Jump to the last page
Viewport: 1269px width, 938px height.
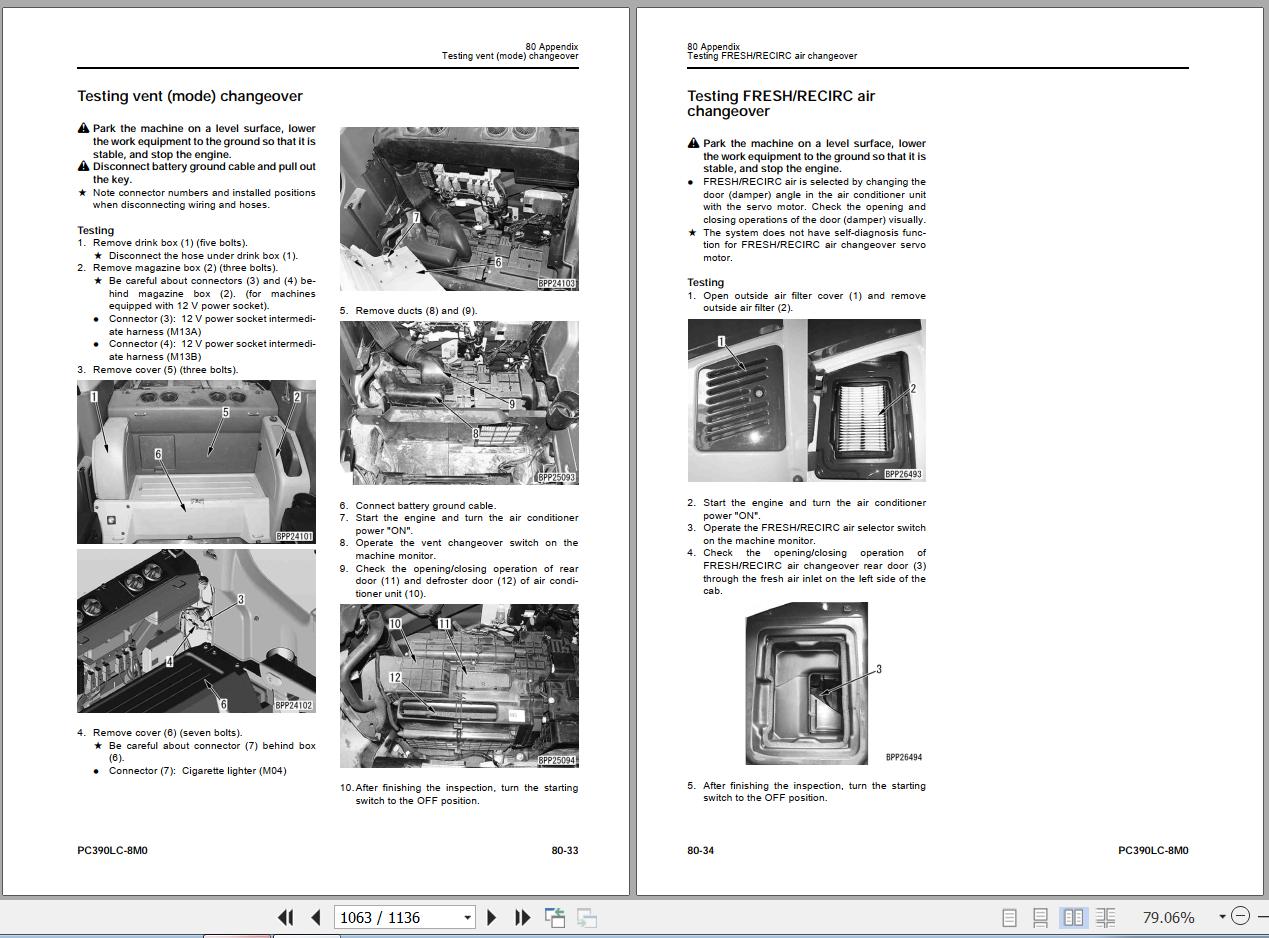(x=522, y=917)
